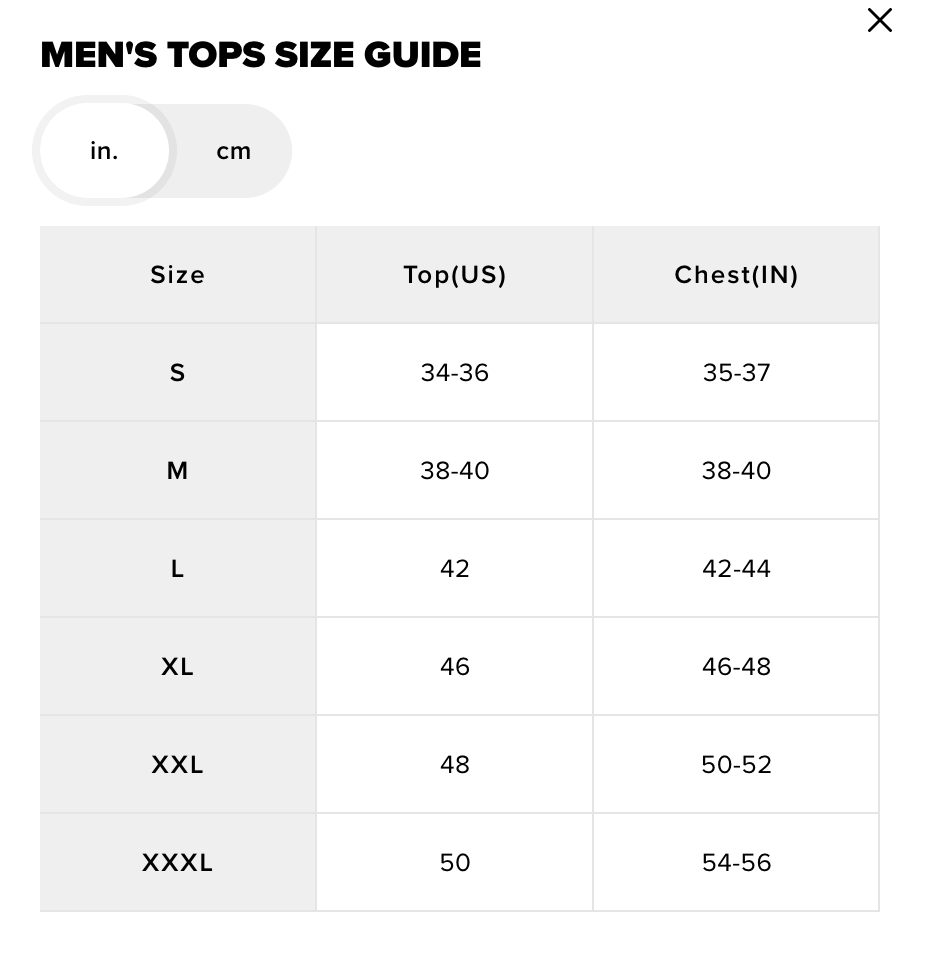Click the M size row label
Screen dimensions: 930x954
click(x=178, y=471)
